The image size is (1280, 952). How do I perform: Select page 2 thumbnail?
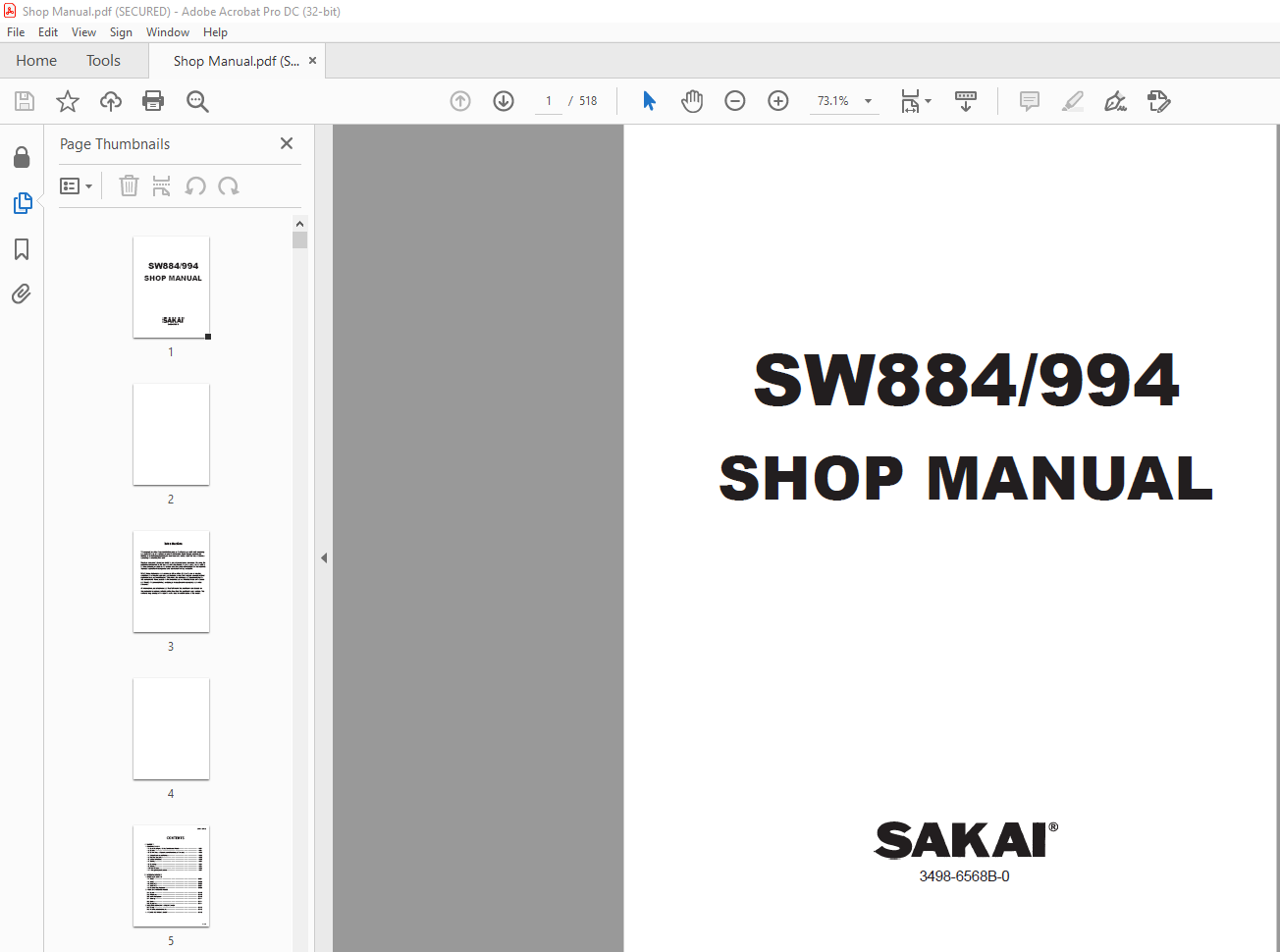coord(171,435)
